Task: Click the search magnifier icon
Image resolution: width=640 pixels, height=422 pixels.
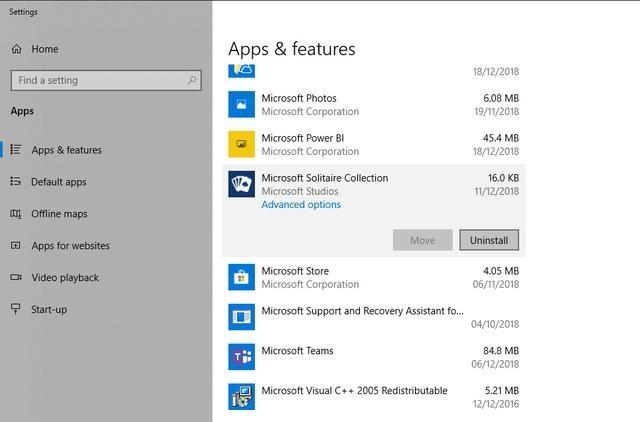Action: (192, 80)
